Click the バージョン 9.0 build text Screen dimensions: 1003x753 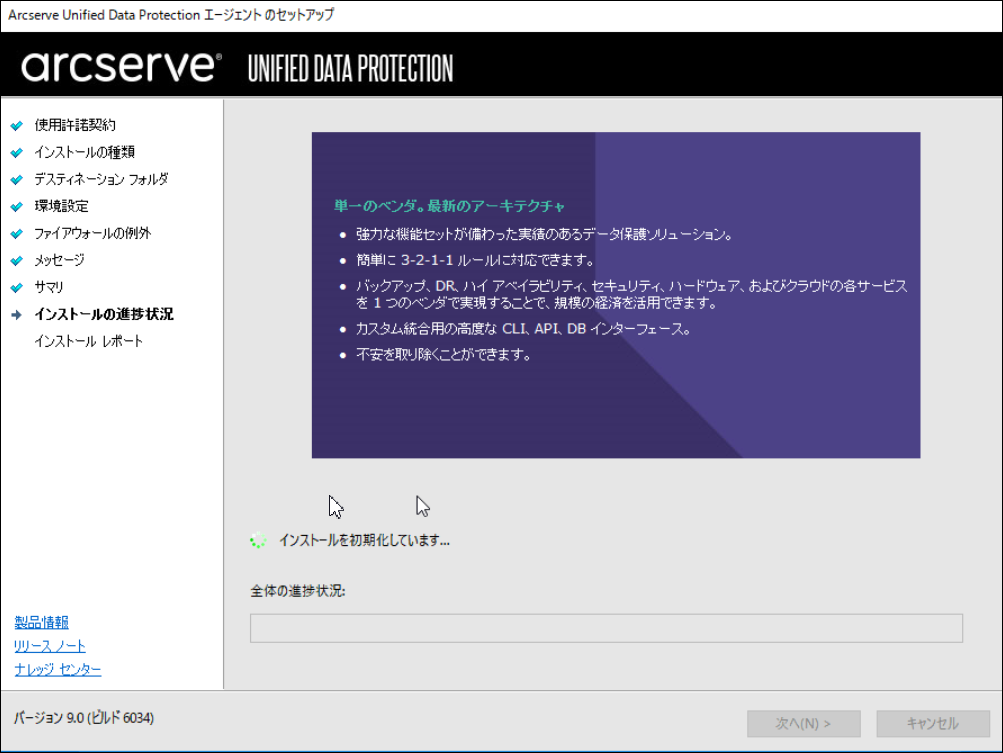click(84, 718)
